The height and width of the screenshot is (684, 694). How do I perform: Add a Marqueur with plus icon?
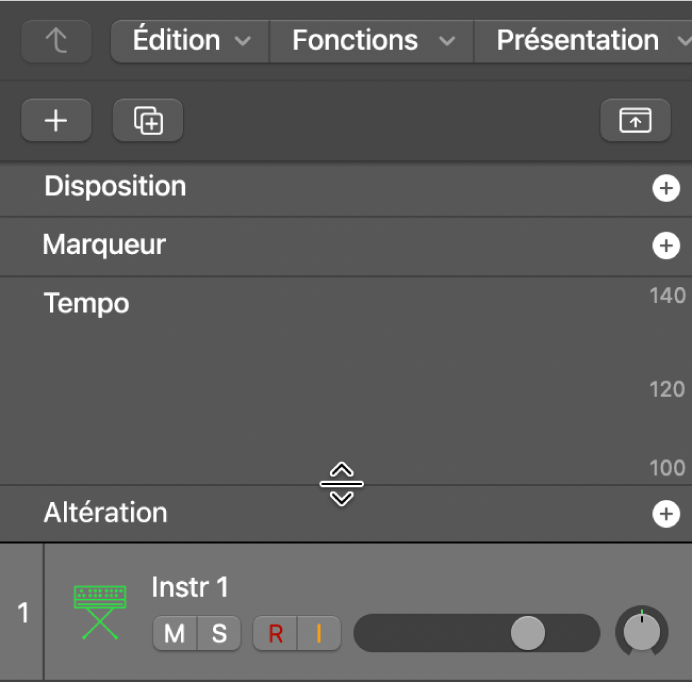tap(666, 246)
